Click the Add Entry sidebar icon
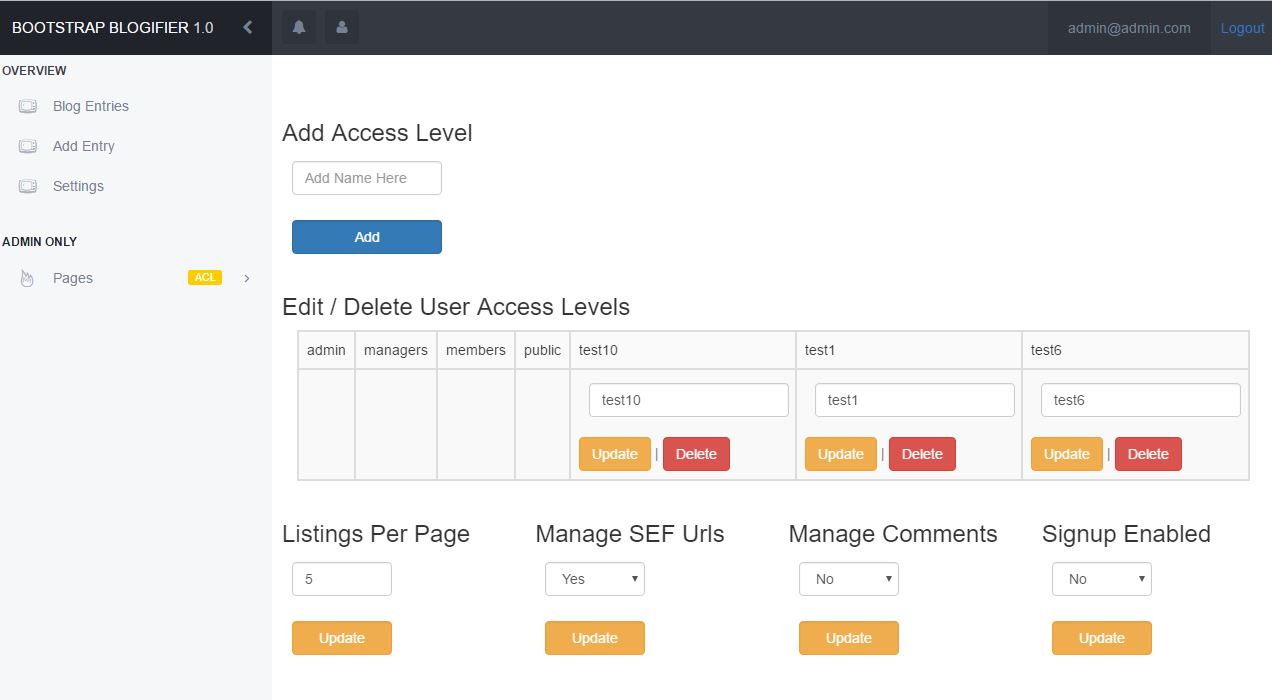Image resolution: width=1272 pixels, height=700 pixels. 28,146
